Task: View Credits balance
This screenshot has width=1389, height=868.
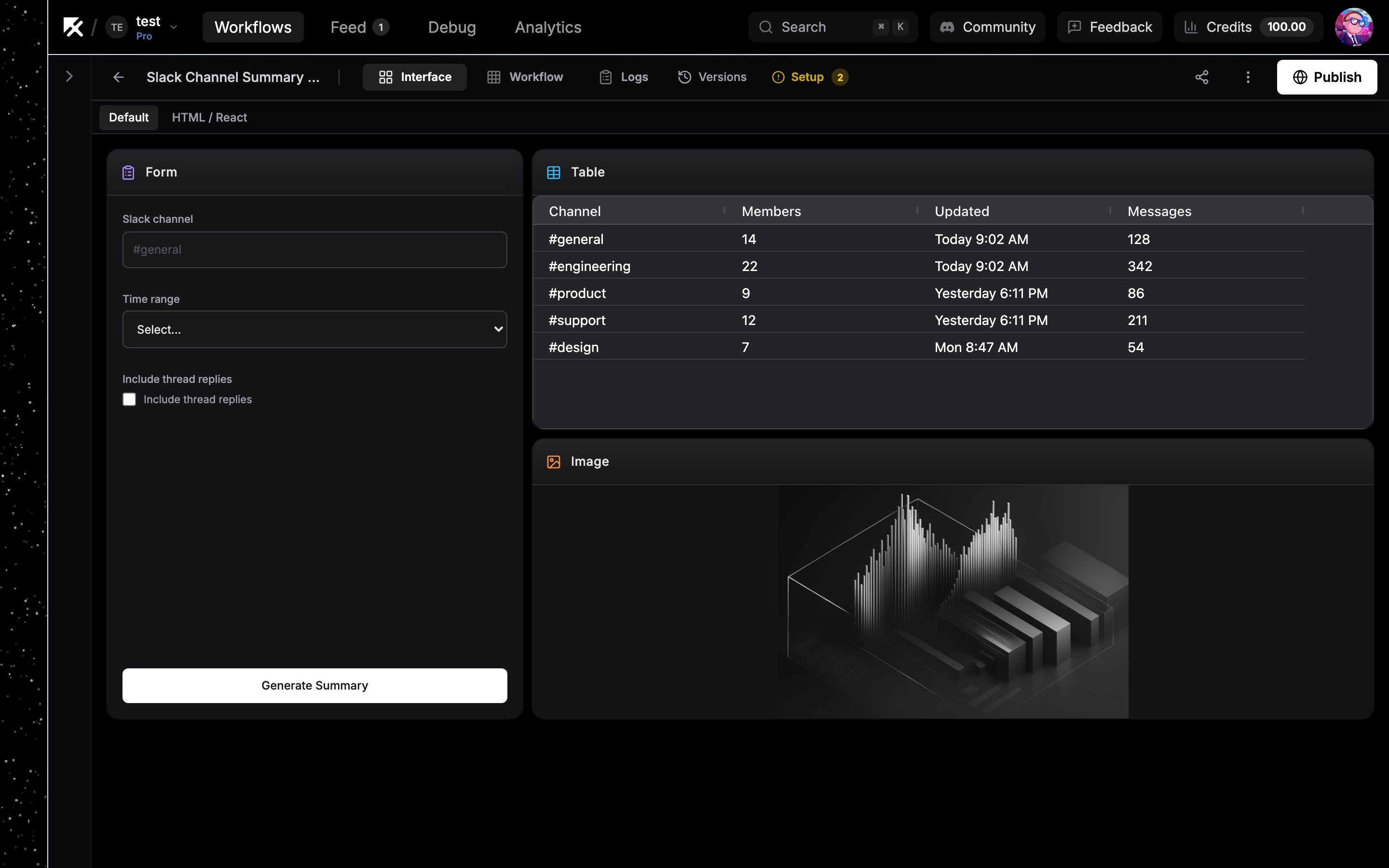Action: point(1248,27)
